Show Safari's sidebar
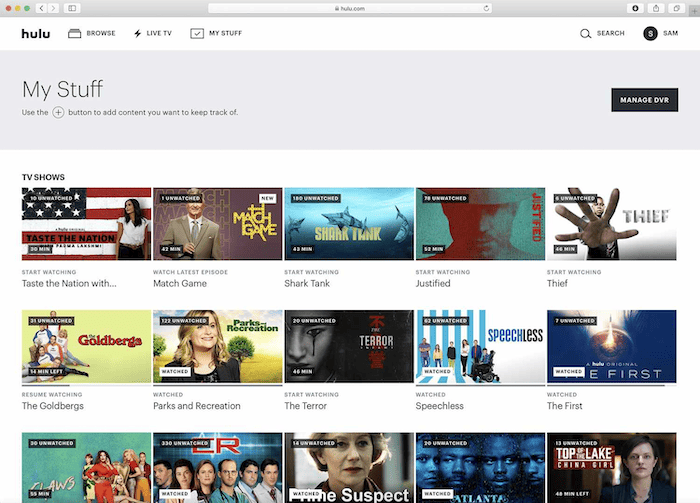This screenshot has width=700, height=503. point(72,8)
